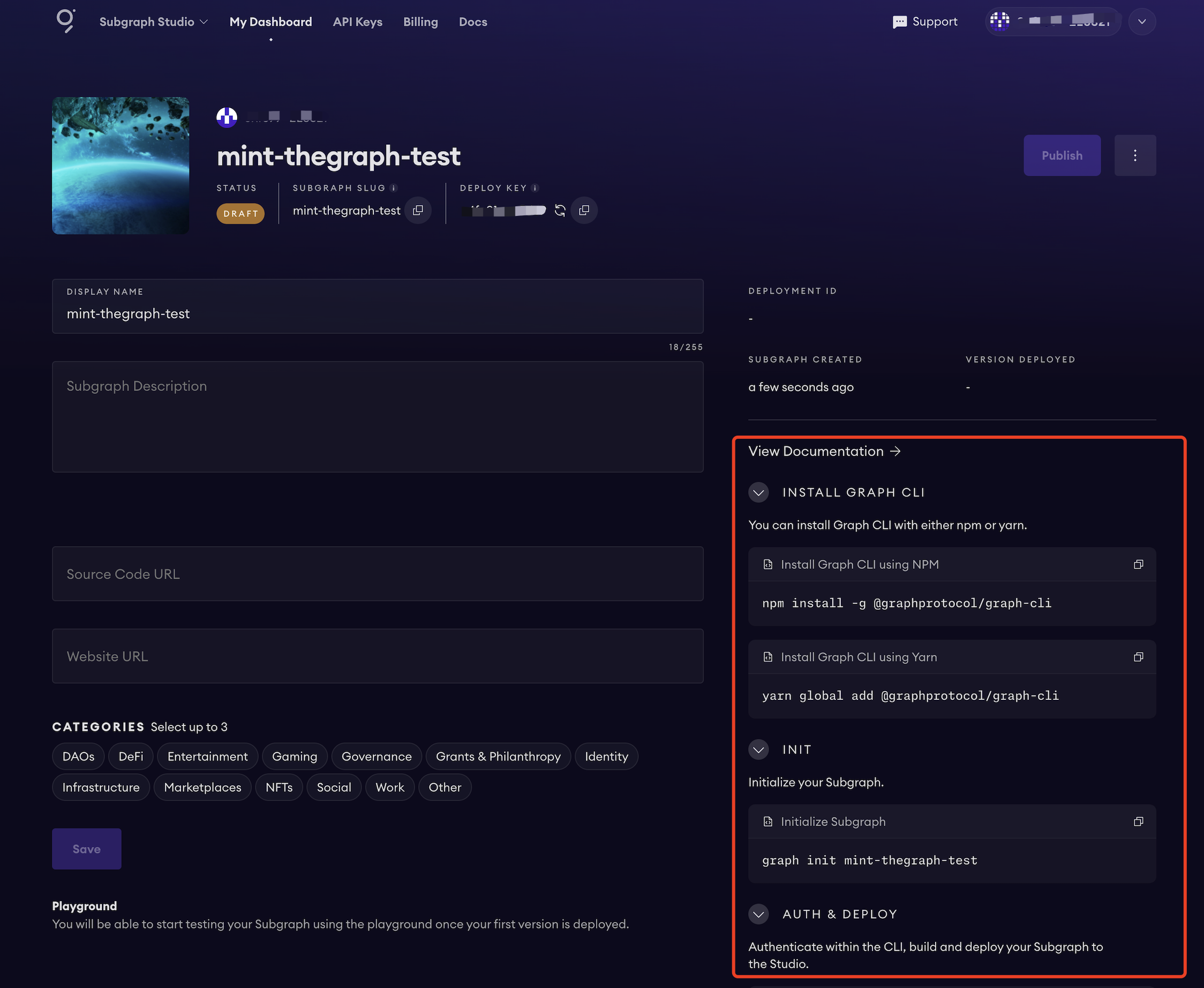
Task: Click the Support chat icon
Action: tap(900, 22)
